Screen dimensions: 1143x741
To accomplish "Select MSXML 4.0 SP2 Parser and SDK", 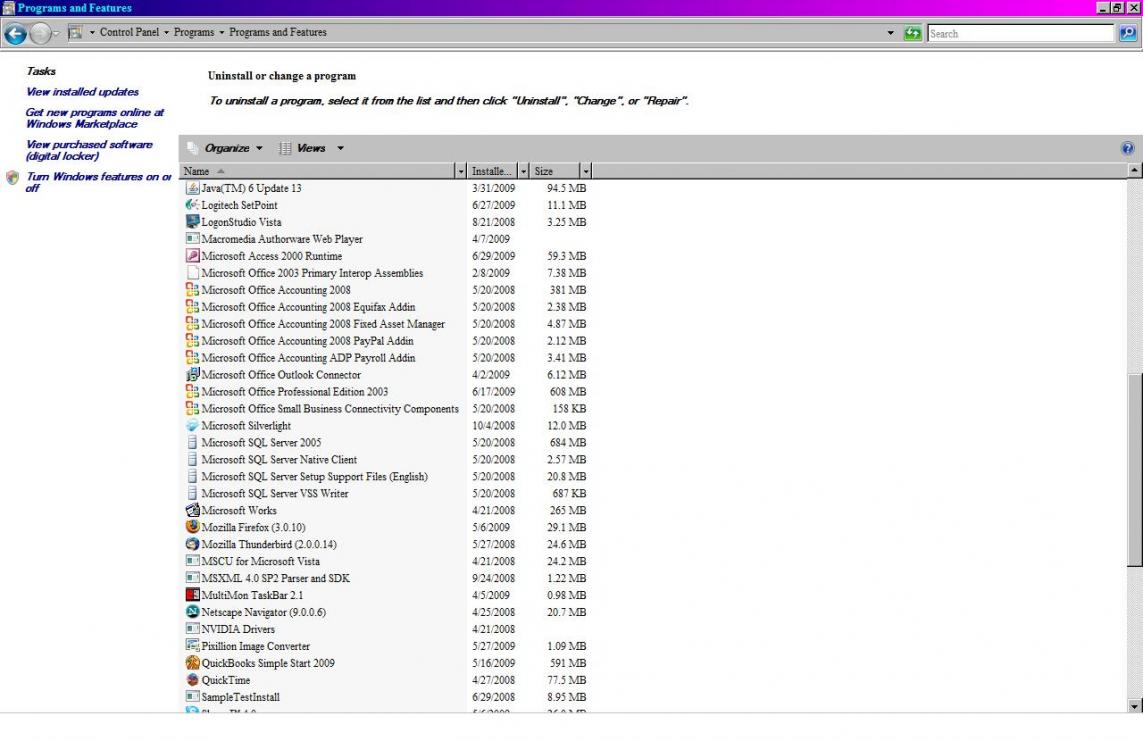I will pyautogui.click(x=386, y=578).
